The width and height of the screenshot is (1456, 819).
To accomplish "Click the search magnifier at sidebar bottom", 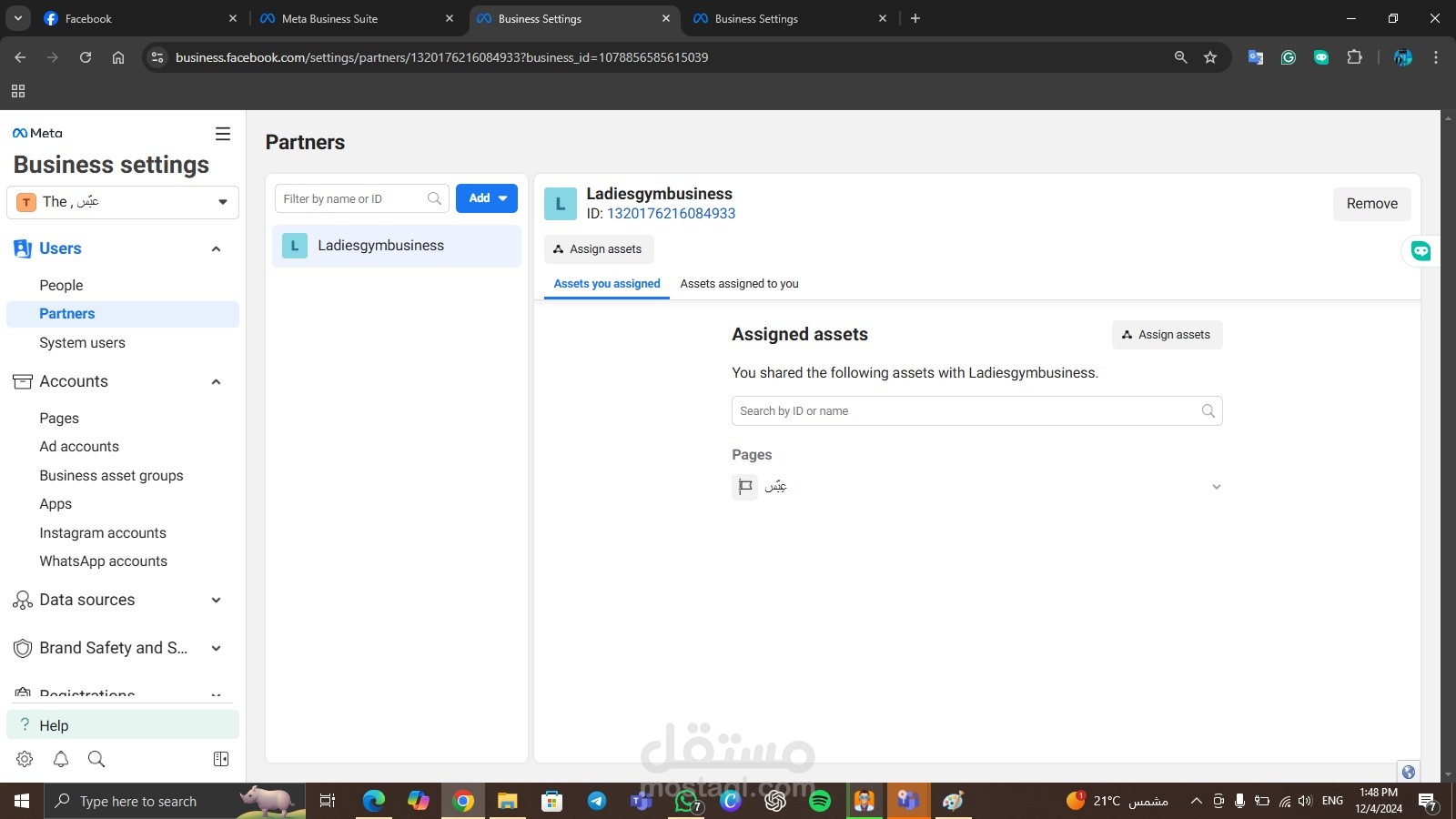I will tap(96, 759).
